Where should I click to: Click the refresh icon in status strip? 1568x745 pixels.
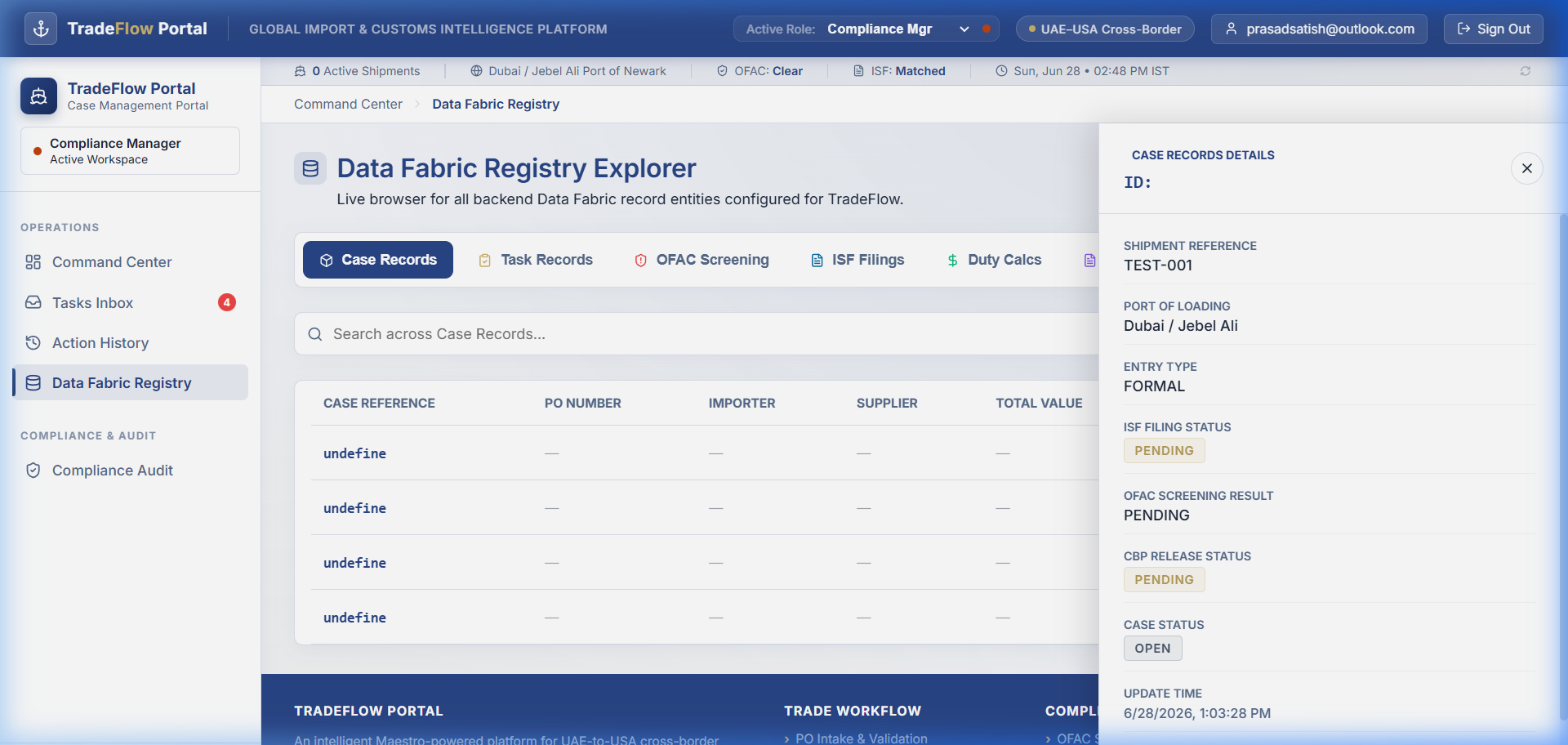pos(1525,71)
